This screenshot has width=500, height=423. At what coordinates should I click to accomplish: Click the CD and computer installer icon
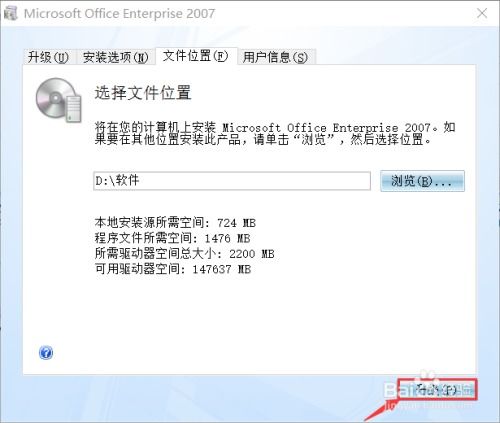point(59,99)
